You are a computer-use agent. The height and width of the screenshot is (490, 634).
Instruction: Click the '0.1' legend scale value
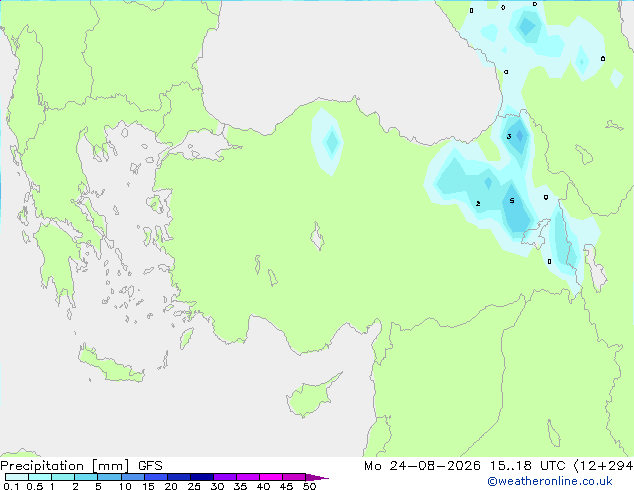10,486
